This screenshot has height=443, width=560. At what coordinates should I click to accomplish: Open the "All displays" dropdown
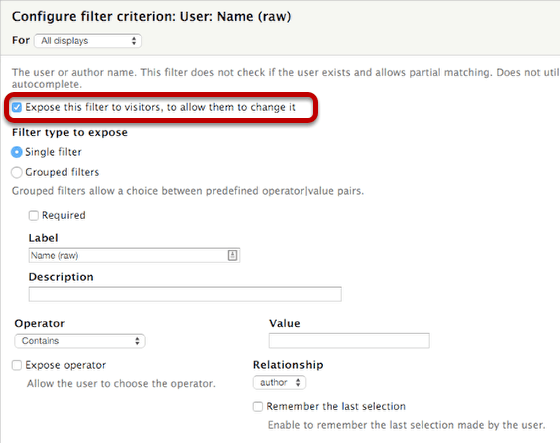[88, 41]
